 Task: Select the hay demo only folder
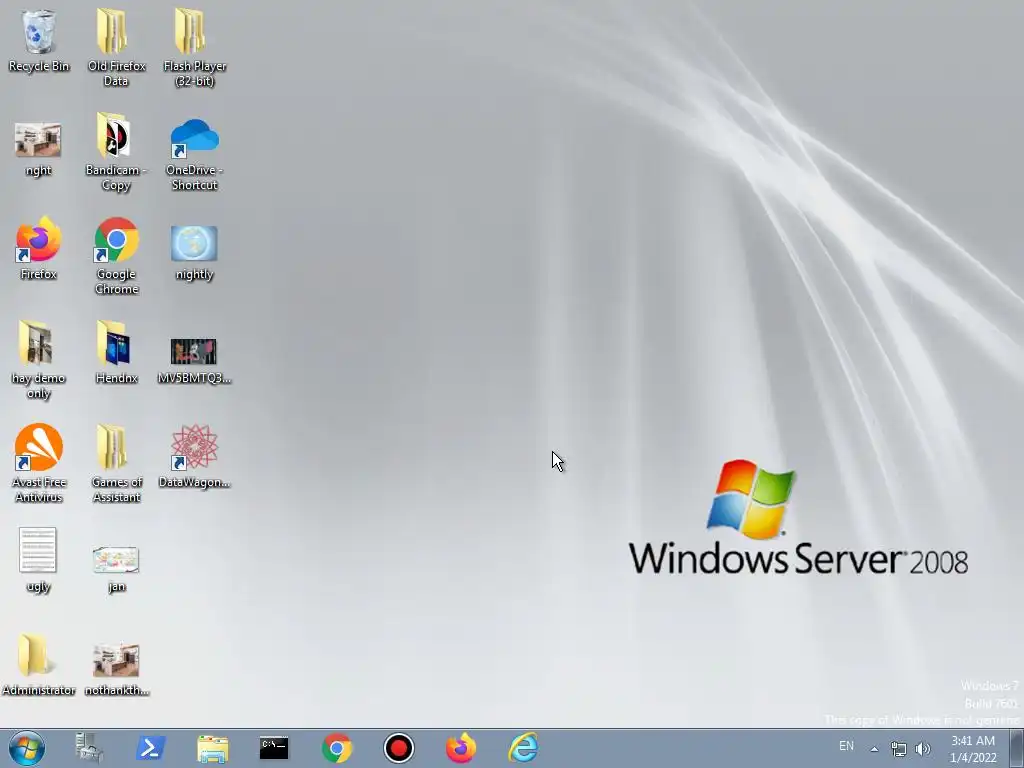[39, 359]
